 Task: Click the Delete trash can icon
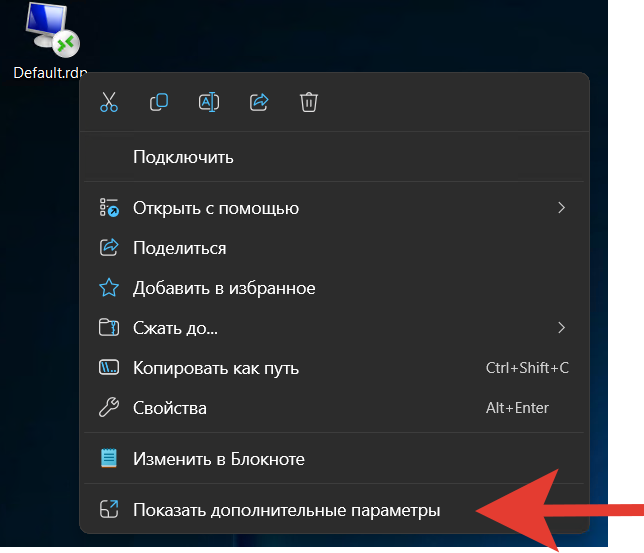click(309, 102)
